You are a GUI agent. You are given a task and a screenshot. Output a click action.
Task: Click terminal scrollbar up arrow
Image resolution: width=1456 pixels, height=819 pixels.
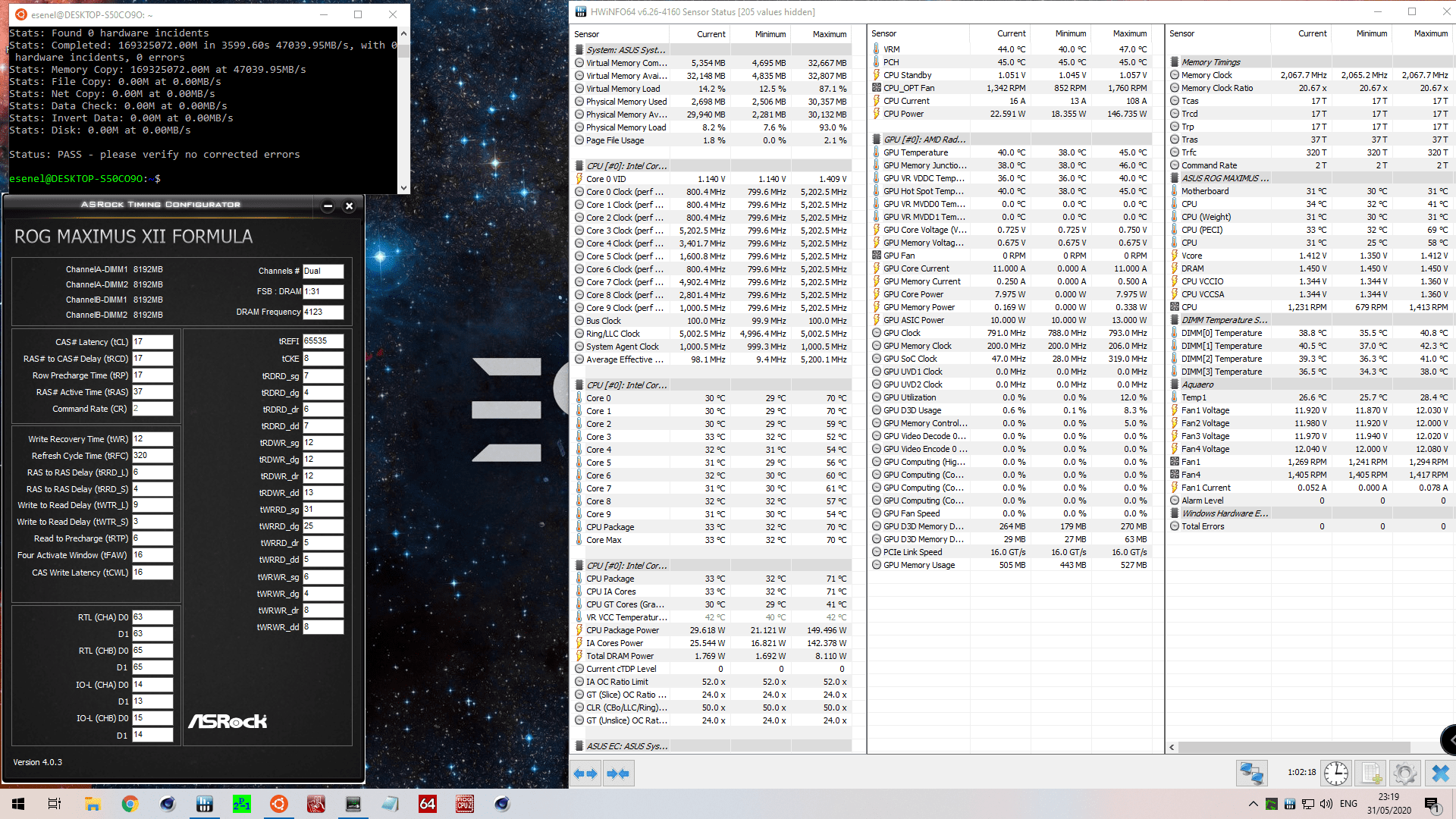click(x=403, y=33)
